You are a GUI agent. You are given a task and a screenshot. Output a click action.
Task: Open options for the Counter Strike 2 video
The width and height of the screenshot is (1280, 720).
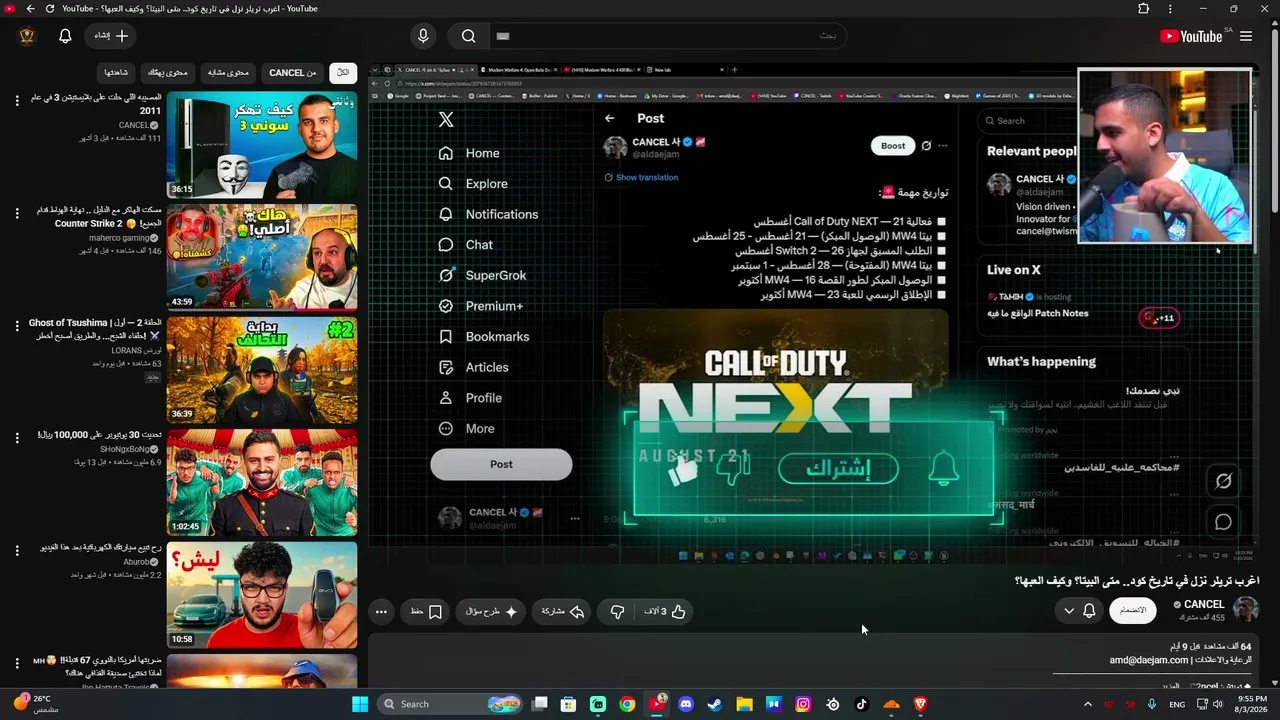17,213
